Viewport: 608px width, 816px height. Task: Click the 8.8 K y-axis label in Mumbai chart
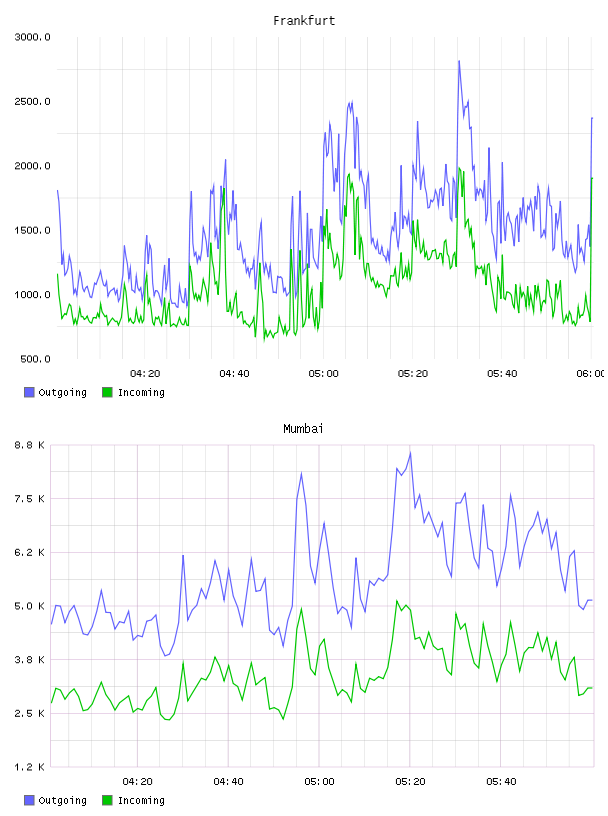tap(30, 445)
